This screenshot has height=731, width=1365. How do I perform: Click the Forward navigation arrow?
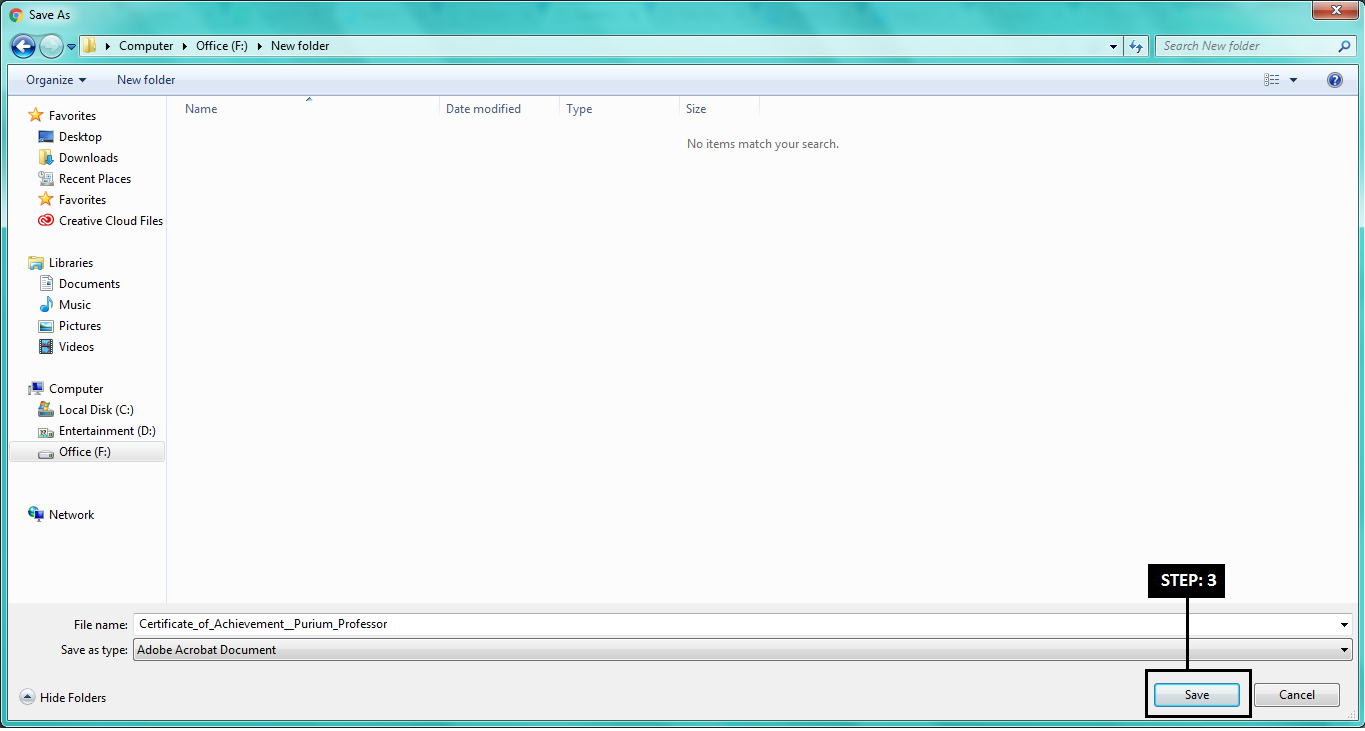pyautogui.click(x=51, y=46)
